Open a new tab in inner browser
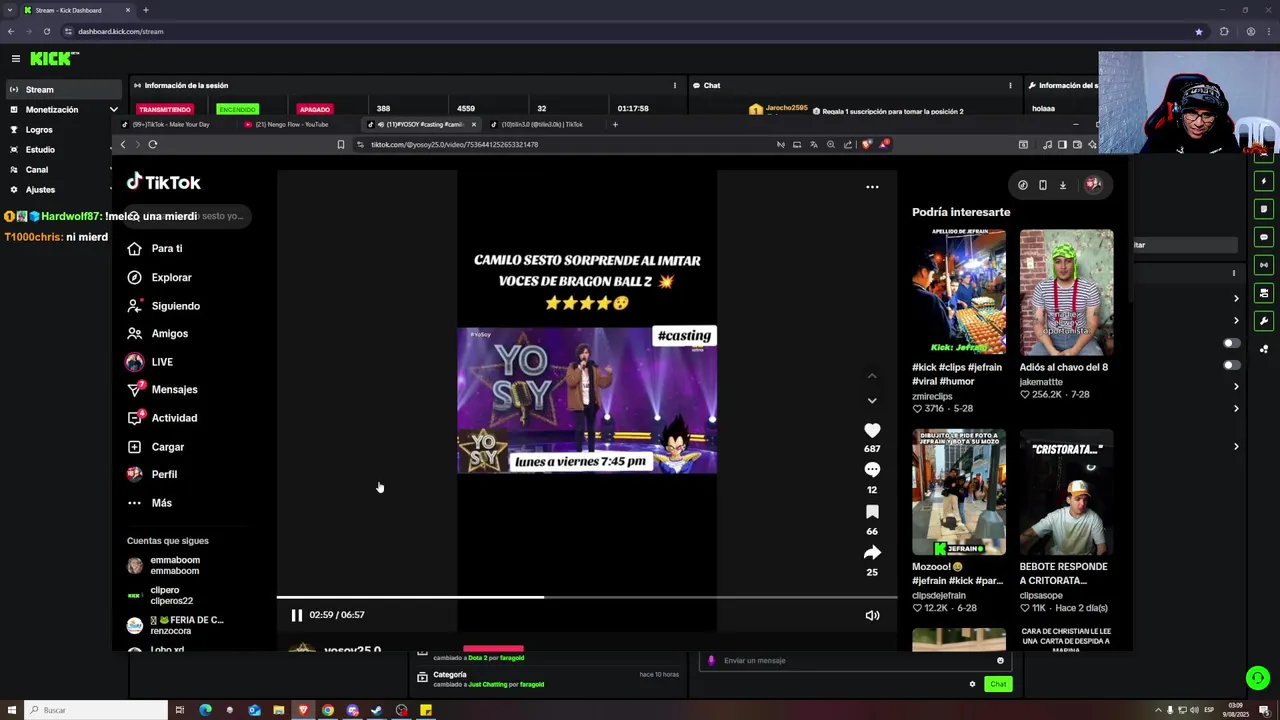This screenshot has width=1280, height=720. click(x=615, y=125)
